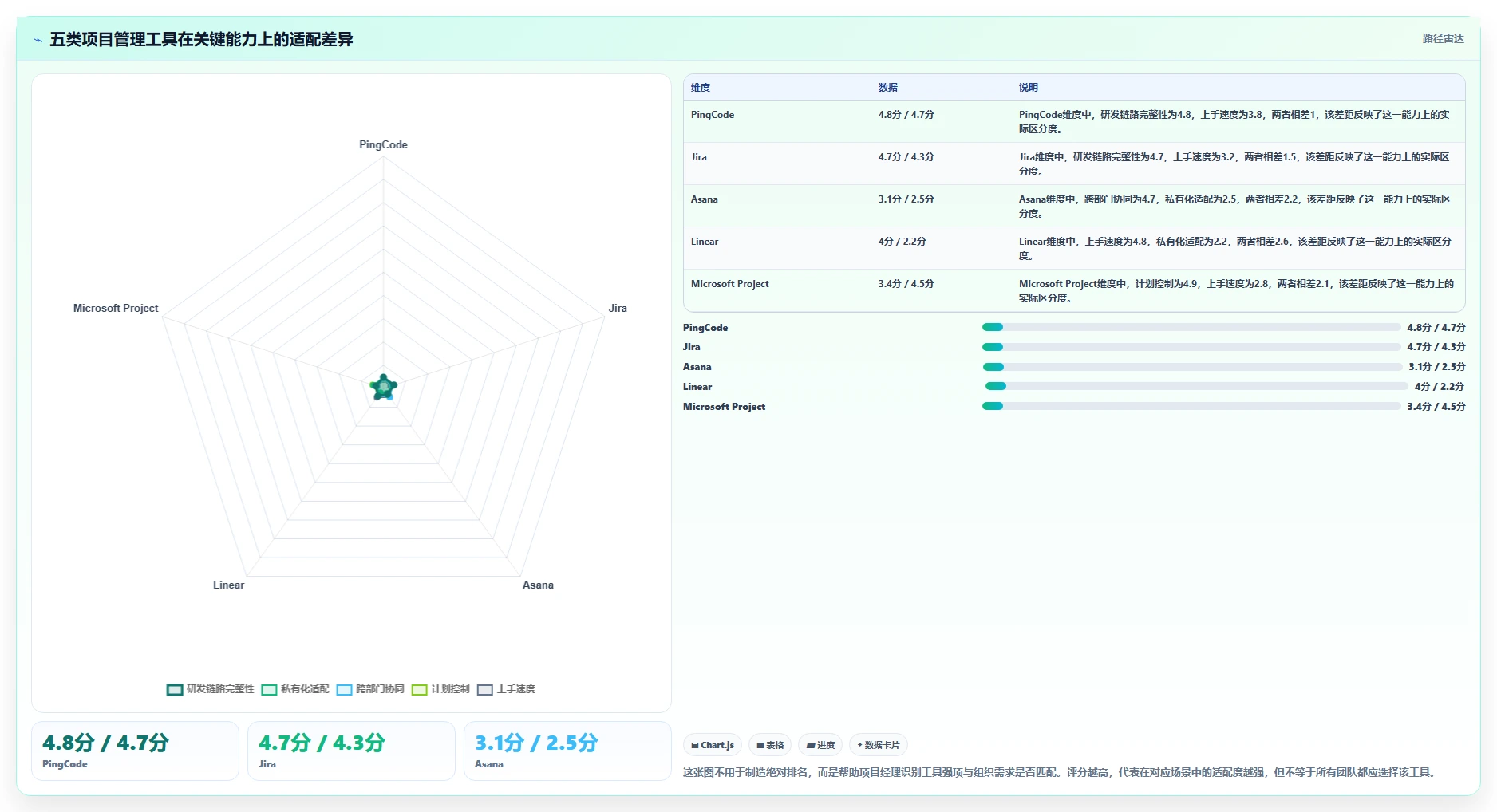The width and height of the screenshot is (1497, 812).
Task: Select the Asana table row cell
Action: tap(705, 199)
